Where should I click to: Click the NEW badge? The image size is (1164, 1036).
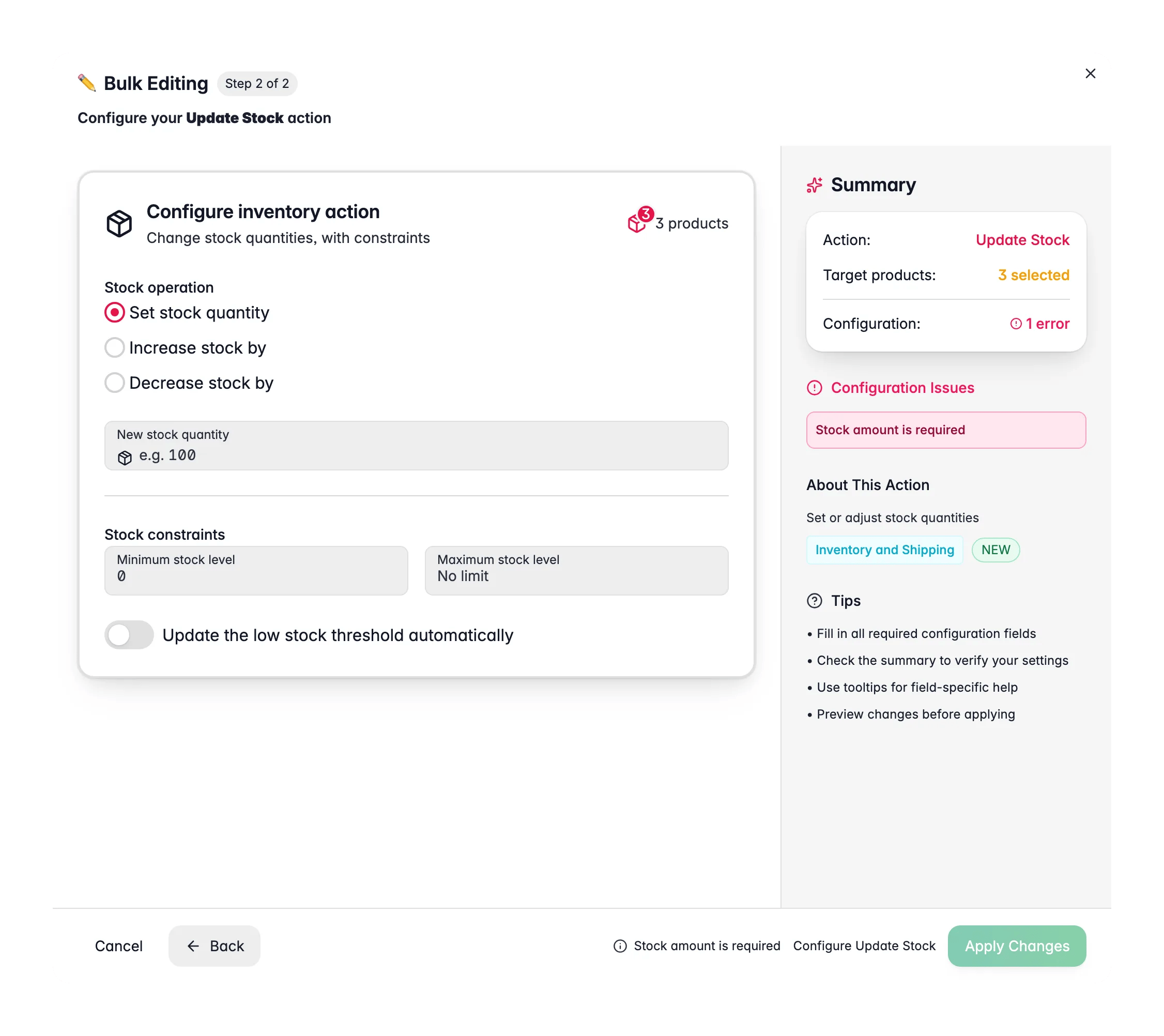click(995, 550)
